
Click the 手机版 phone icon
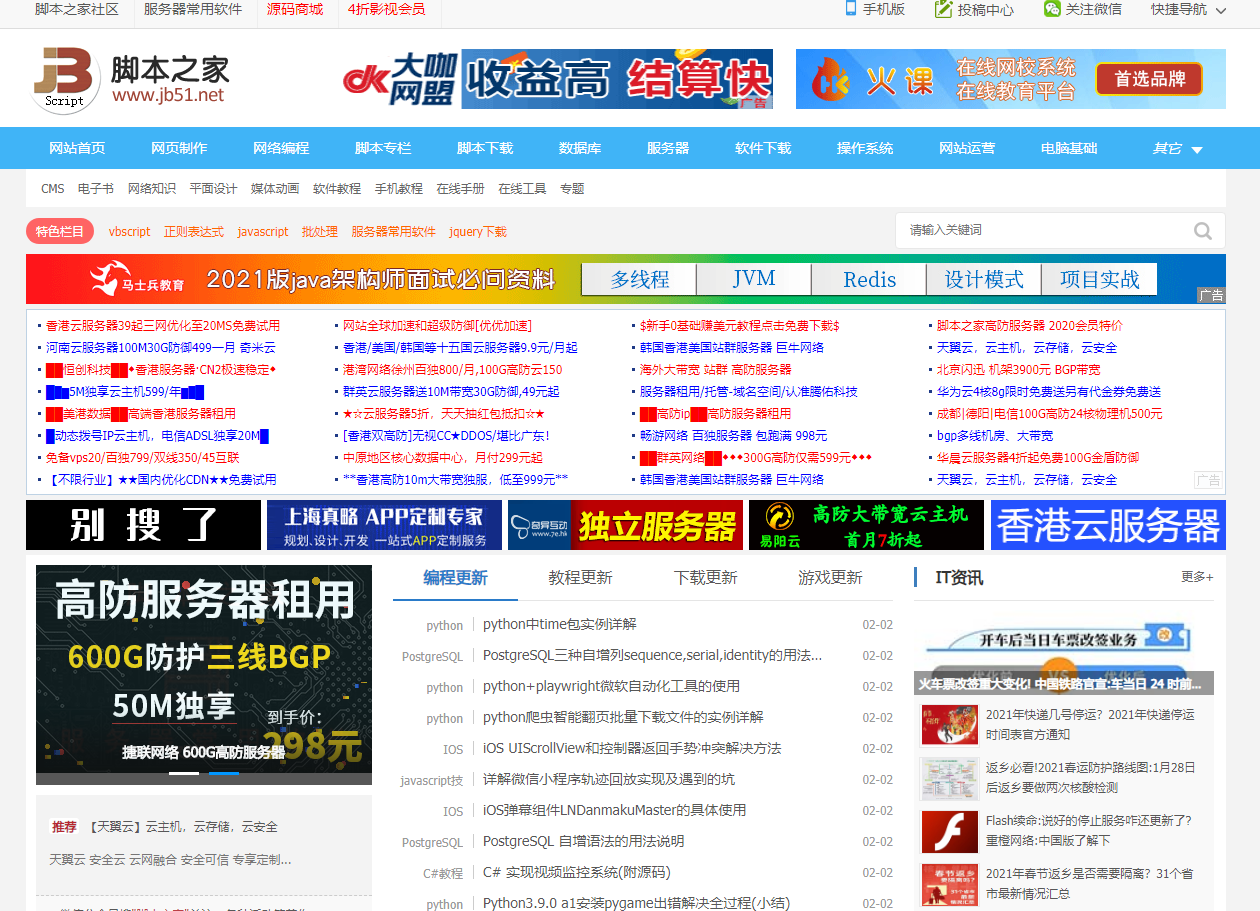click(853, 10)
